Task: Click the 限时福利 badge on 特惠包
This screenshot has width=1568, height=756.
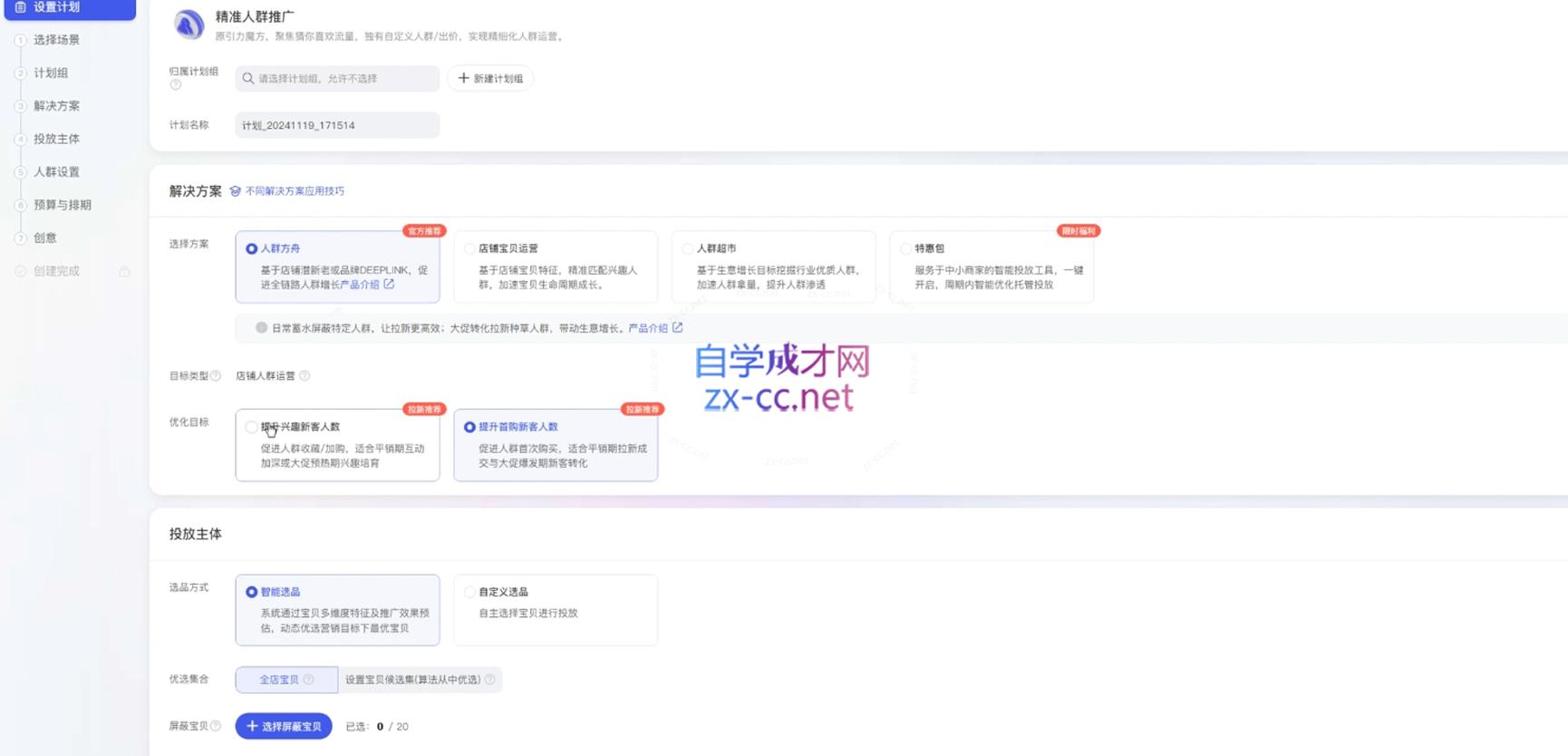Action: pos(1078,231)
